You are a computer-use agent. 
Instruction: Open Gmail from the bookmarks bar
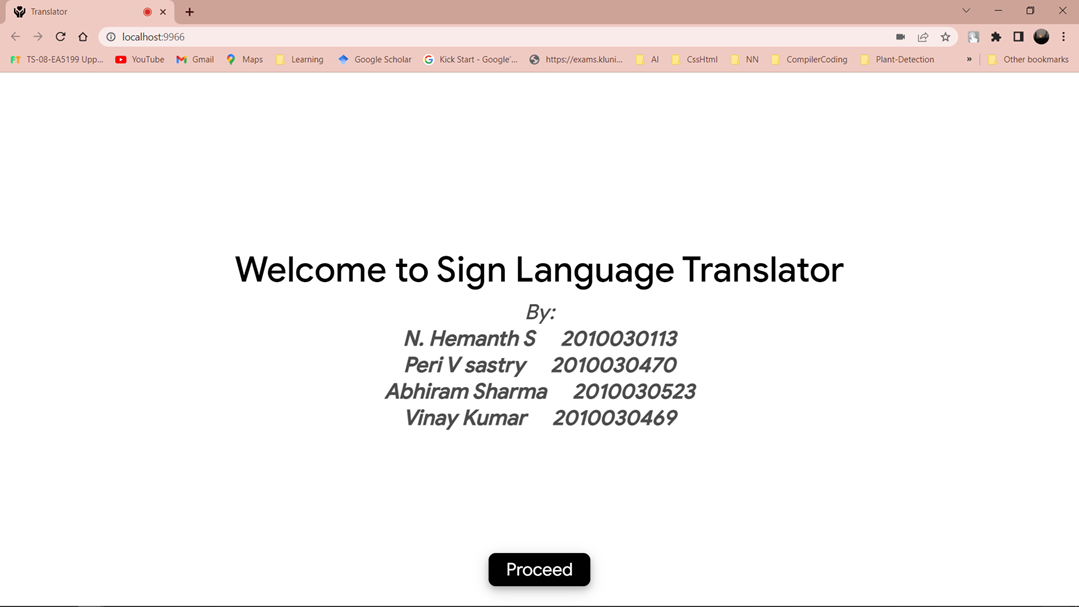179,59
